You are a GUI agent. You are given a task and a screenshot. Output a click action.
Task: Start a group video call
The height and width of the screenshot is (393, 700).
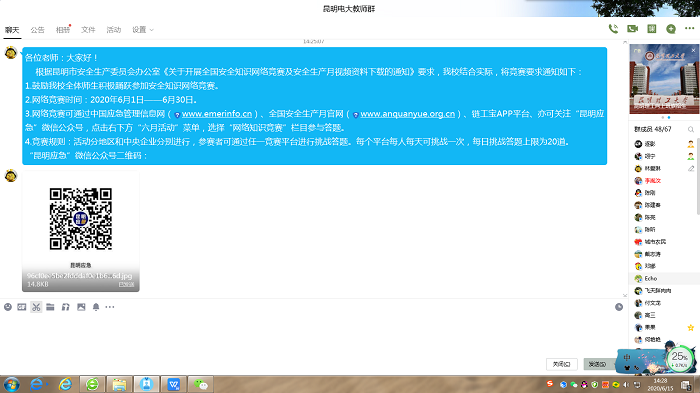(x=632, y=29)
